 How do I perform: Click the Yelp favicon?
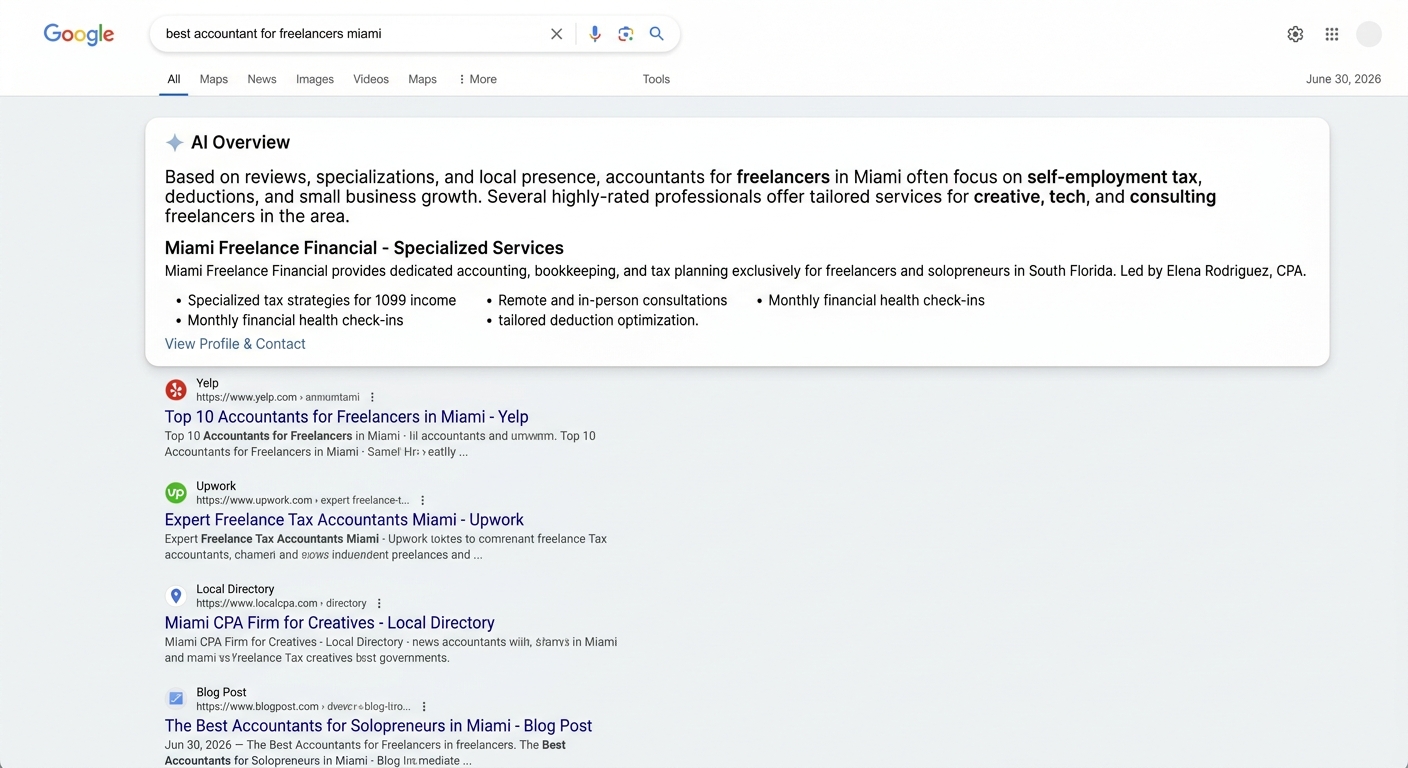[x=176, y=390]
